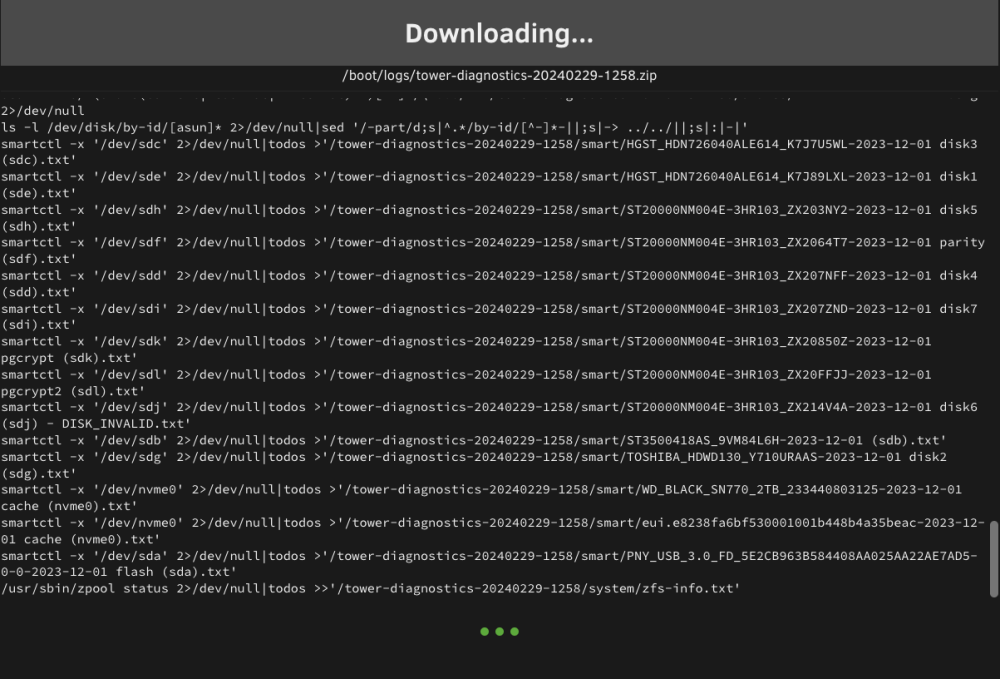This screenshot has height=679, width=1000.
Task: Click the smartctl line for '/dev/sdk'
Action: pos(466,341)
